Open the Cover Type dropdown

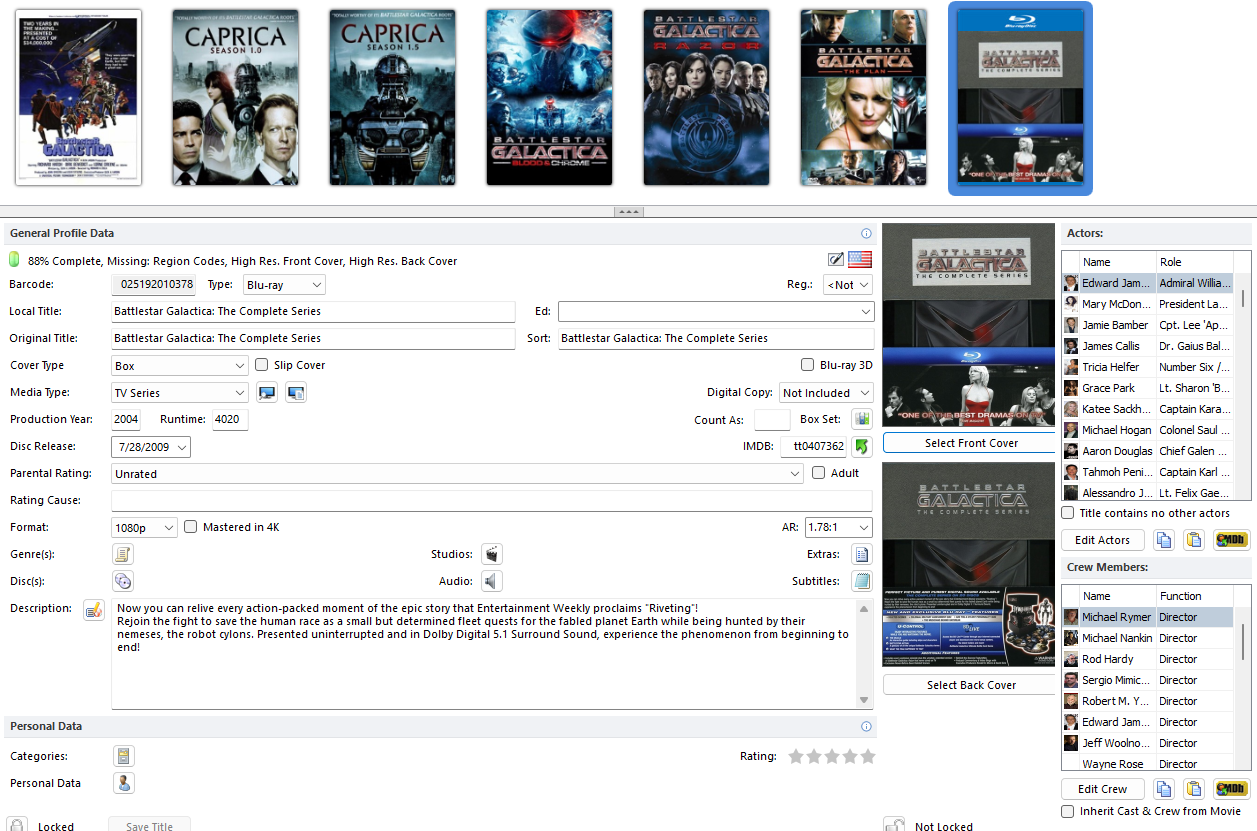(180, 366)
